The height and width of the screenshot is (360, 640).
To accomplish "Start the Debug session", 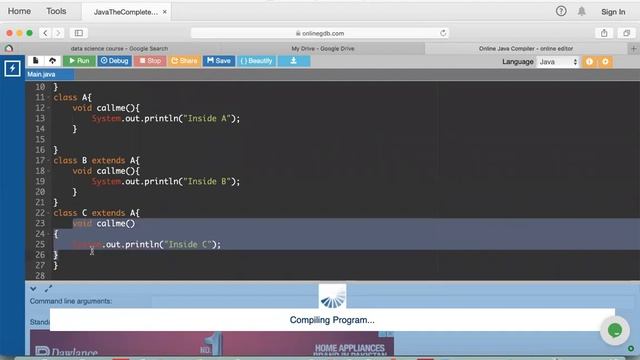I will coord(114,61).
